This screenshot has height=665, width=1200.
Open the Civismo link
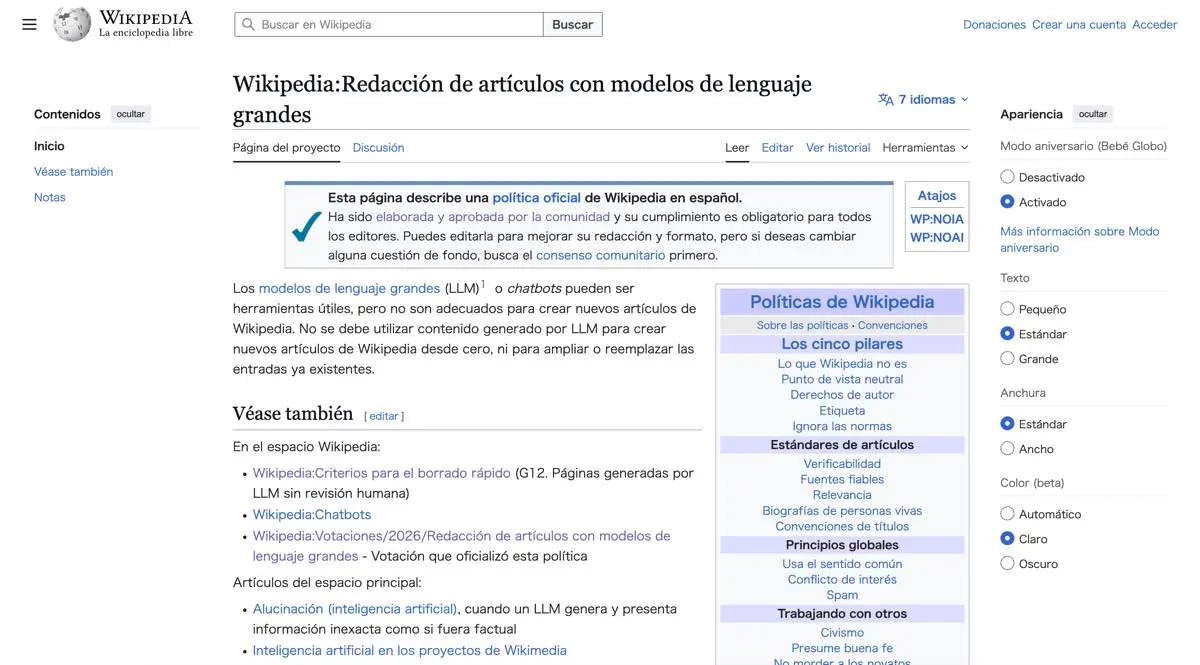coord(842,633)
